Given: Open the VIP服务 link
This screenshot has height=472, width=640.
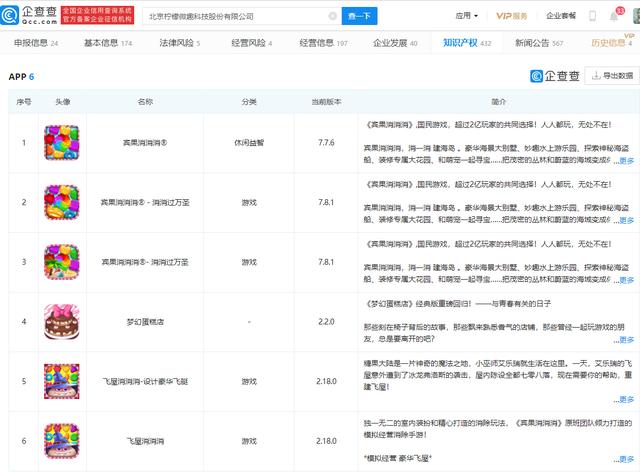Looking at the screenshot, I should point(511,16).
